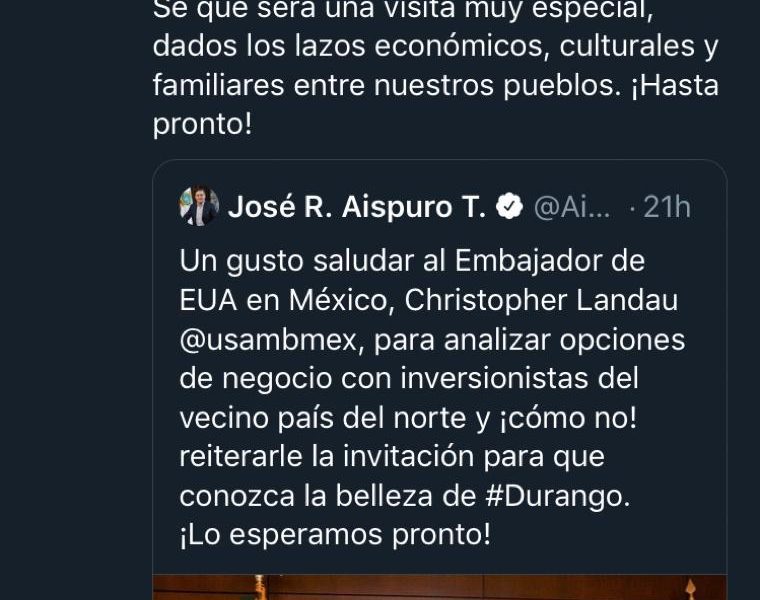Click "de negocio con inversionistas del" line
The width and height of the screenshot is (760, 600).
(409, 379)
